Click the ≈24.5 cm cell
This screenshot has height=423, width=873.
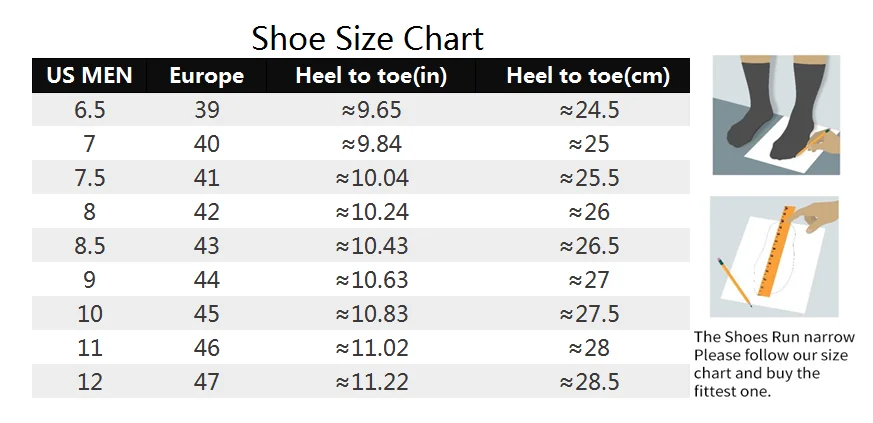coord(588,110)
